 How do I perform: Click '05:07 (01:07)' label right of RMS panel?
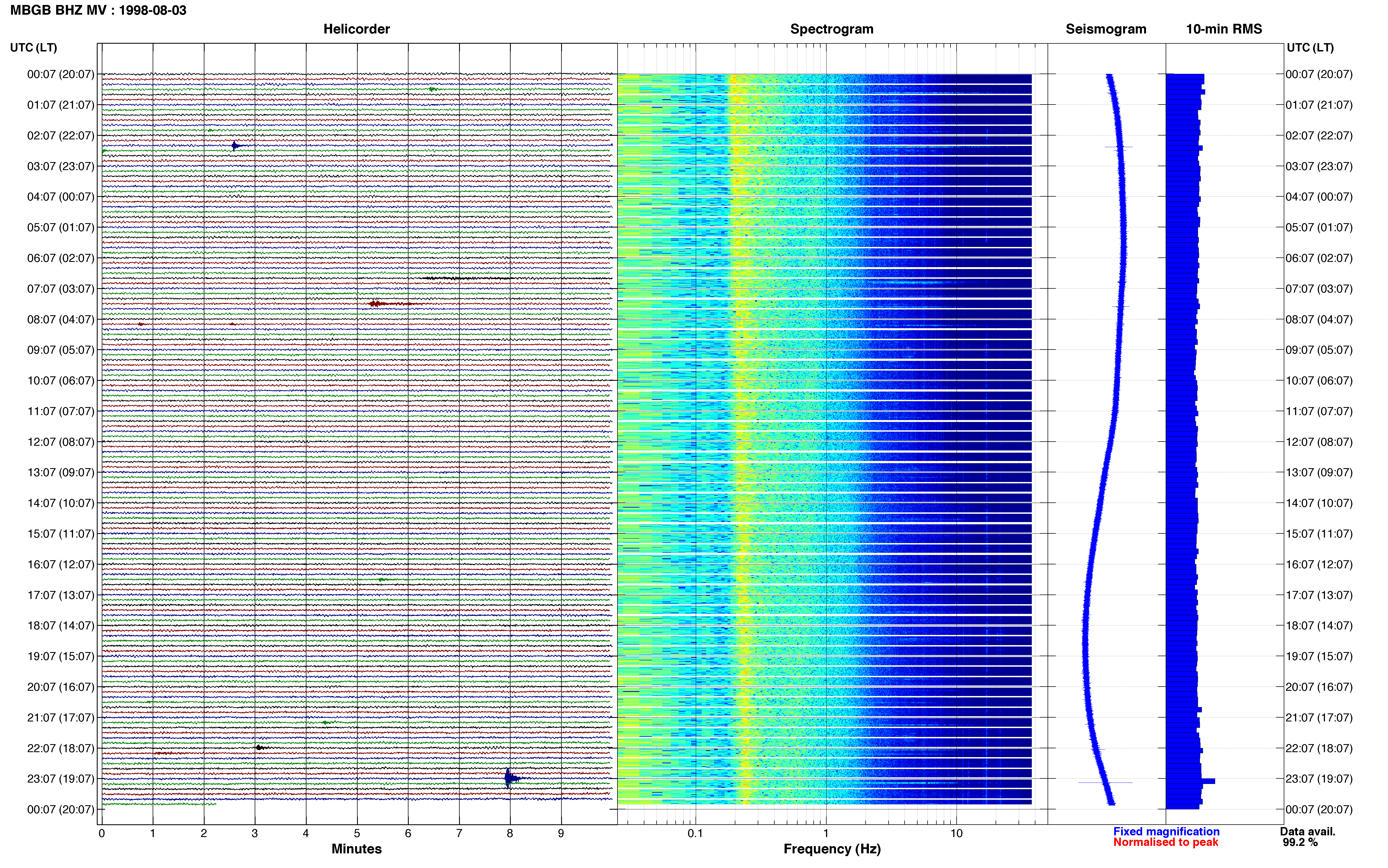point(1319,227)
